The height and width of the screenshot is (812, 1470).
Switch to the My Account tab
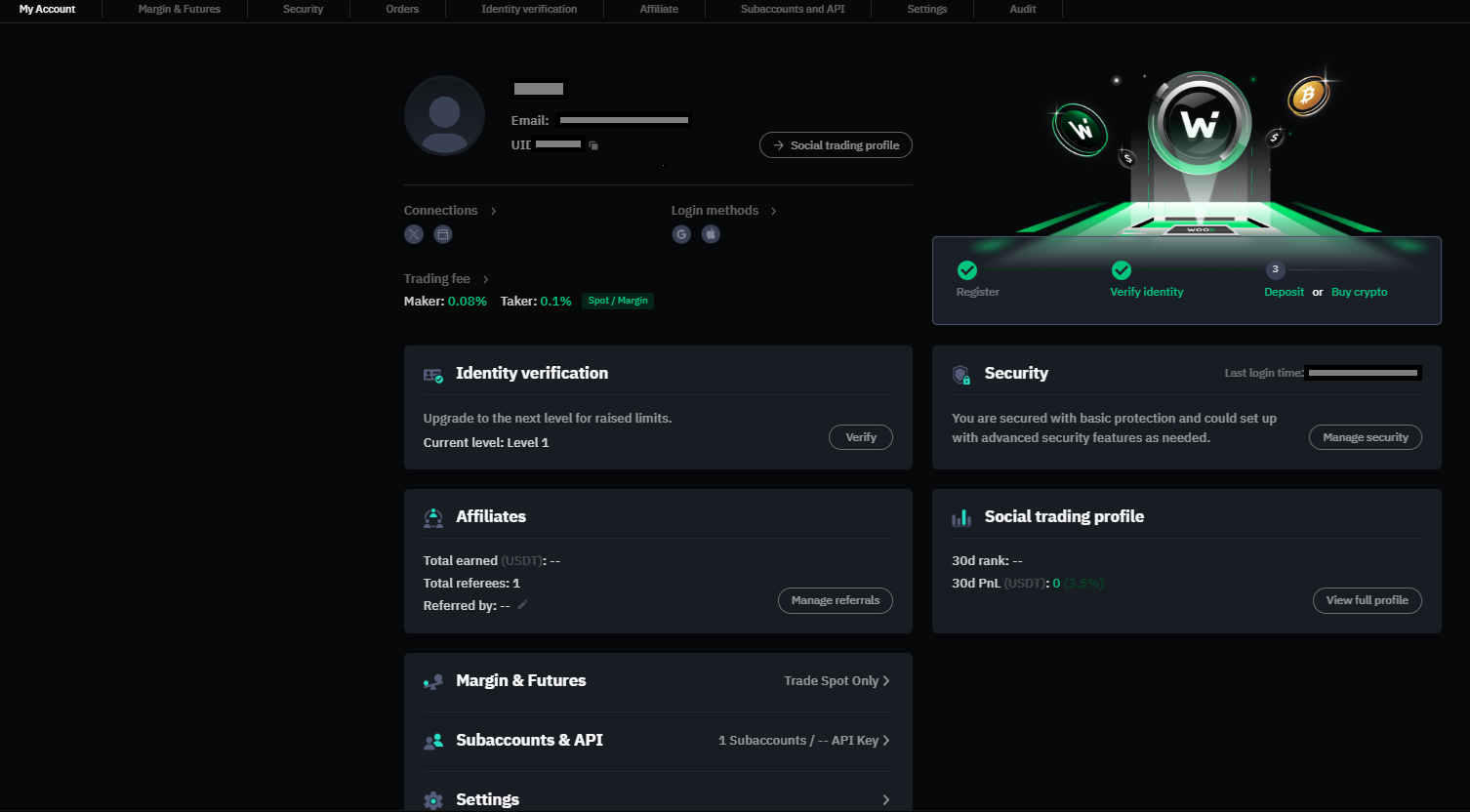[x=47, y=9]
